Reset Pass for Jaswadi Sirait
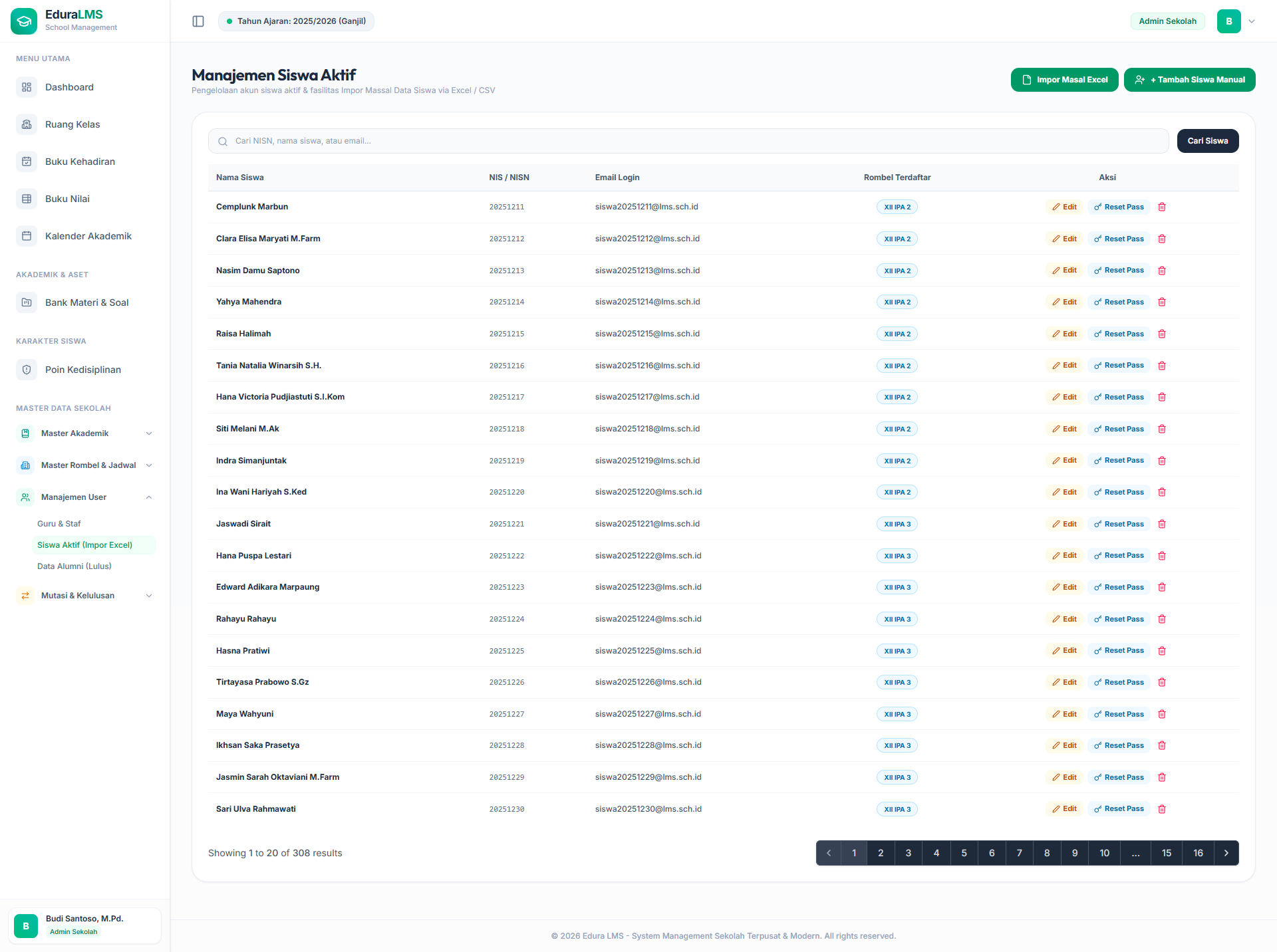The width and height of the screenshot is (1277, 952). [x=1119, y=524]
